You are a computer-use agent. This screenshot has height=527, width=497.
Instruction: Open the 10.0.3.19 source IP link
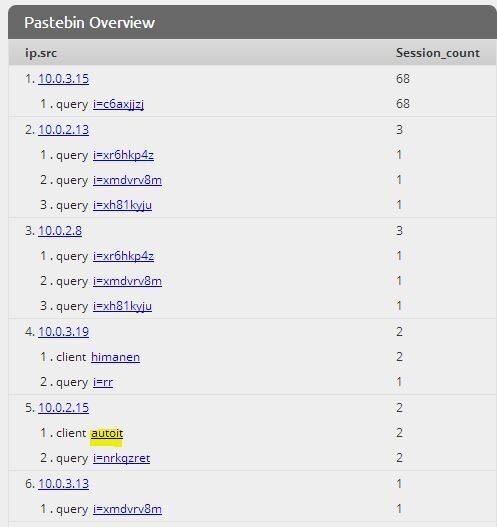click(x=64, y=332)
